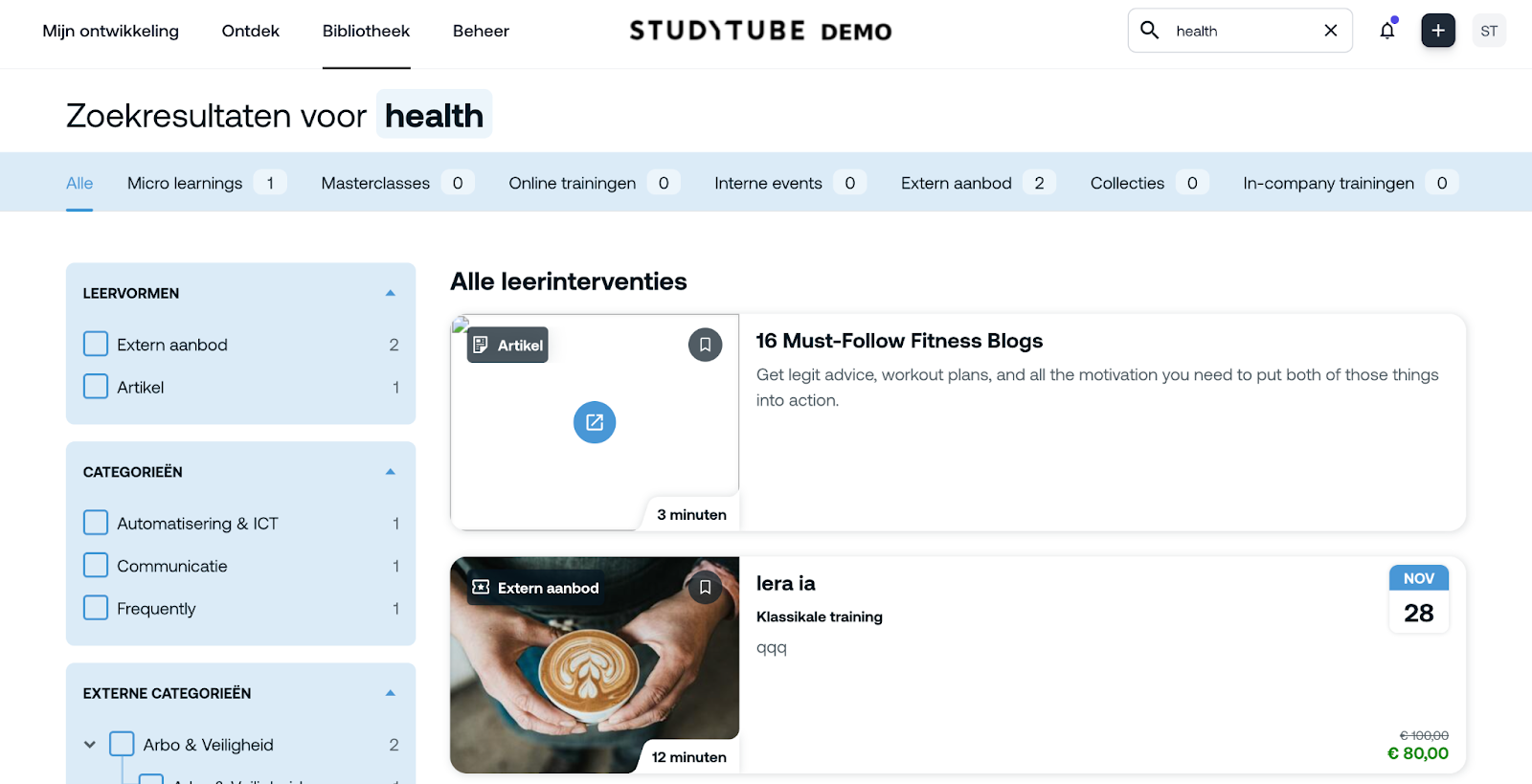
Task: Open external link icon on article thumbnail
Action: 595,422
